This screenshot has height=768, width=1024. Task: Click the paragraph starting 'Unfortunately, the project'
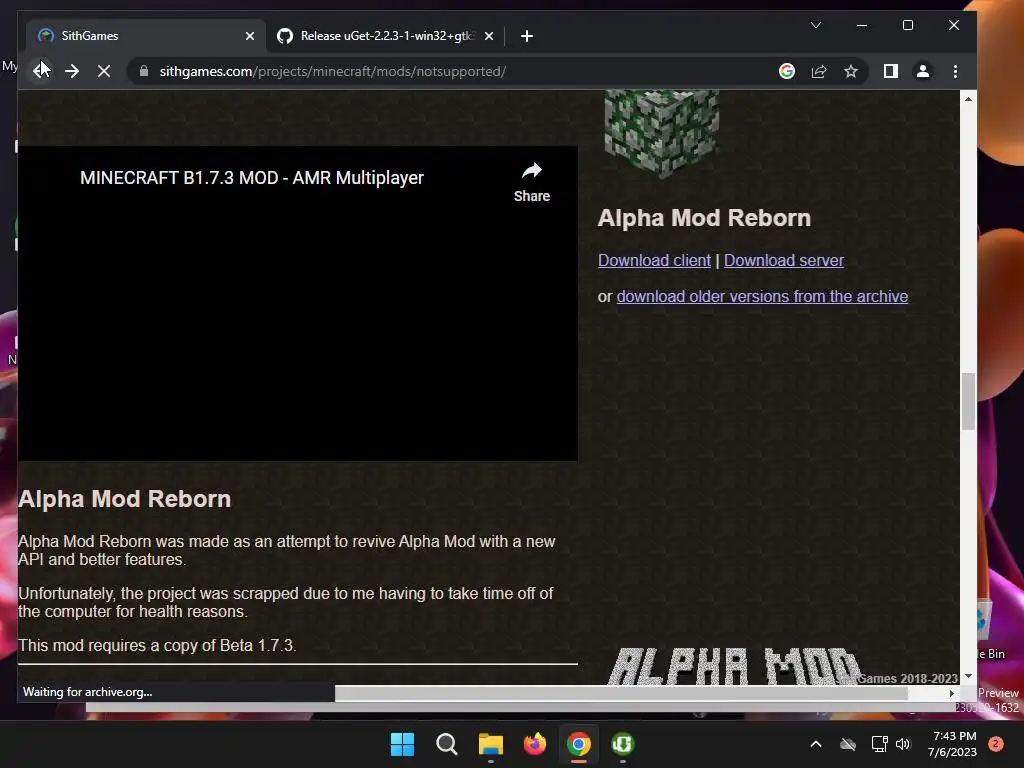click(285, 602)
